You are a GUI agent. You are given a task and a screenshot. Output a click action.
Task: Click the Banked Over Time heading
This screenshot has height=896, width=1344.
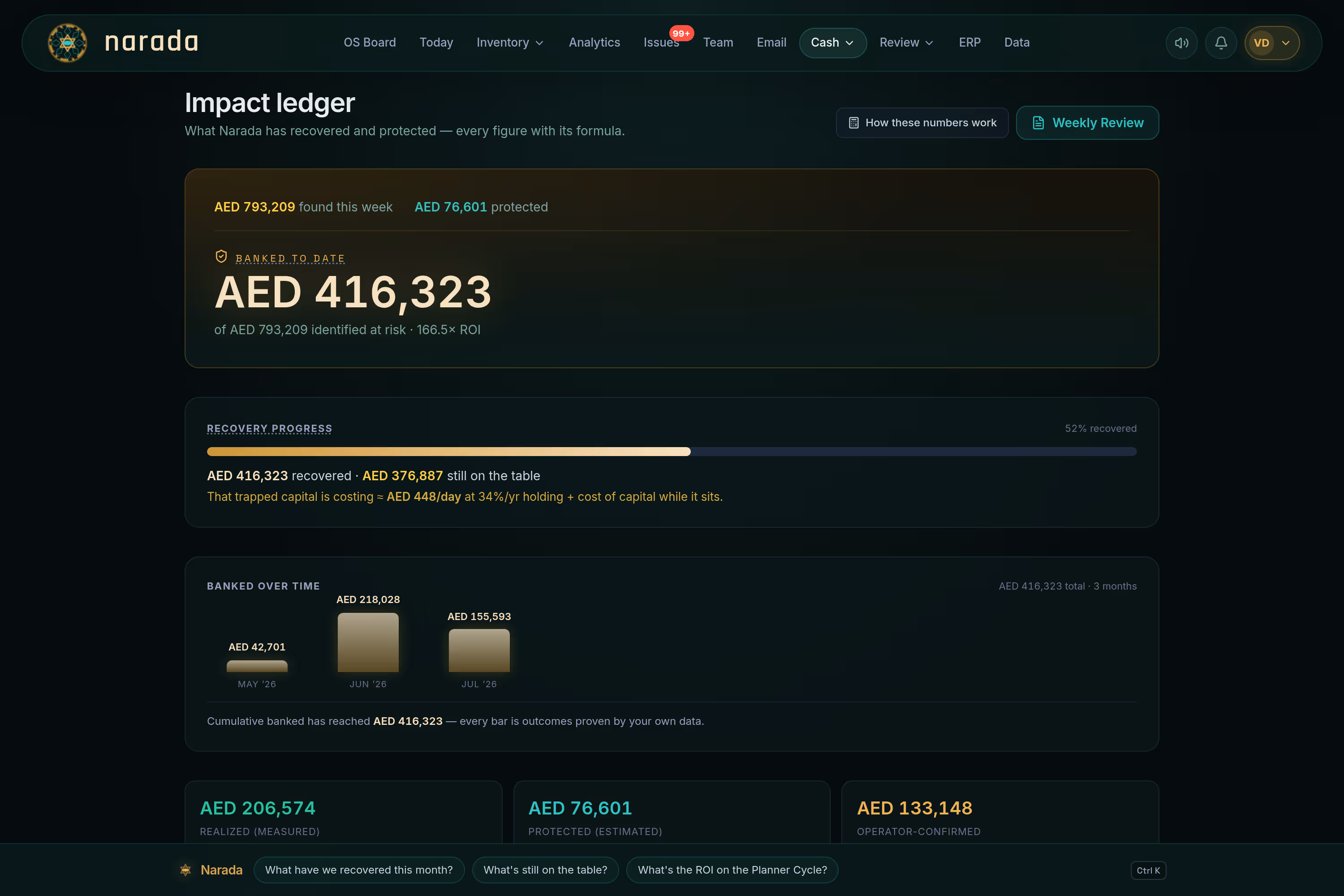click(x=263, y=586)
